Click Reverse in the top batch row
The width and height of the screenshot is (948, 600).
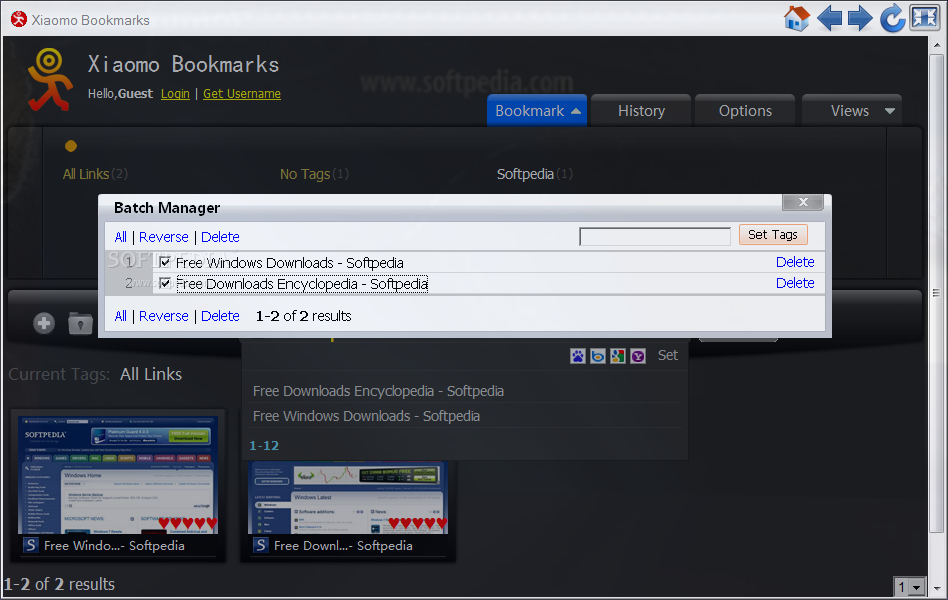click(x=164, y=237)
